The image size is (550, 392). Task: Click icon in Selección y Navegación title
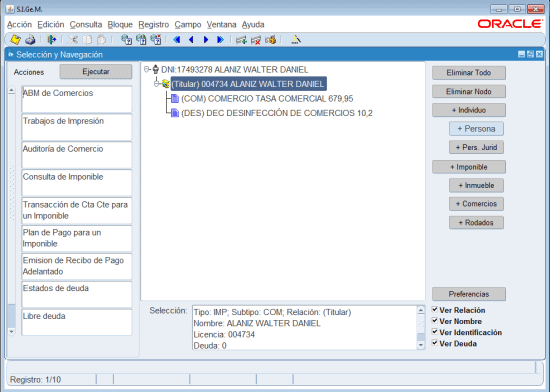[11, 54]
